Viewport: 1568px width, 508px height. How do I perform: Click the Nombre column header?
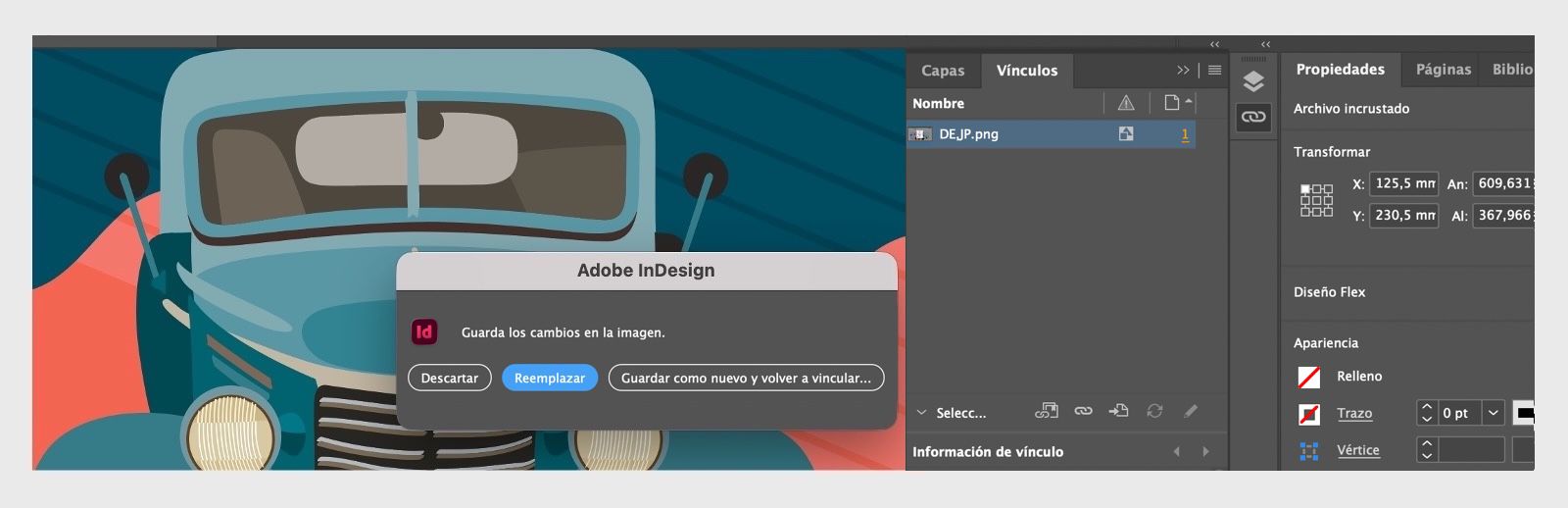(x=938, y=103)
